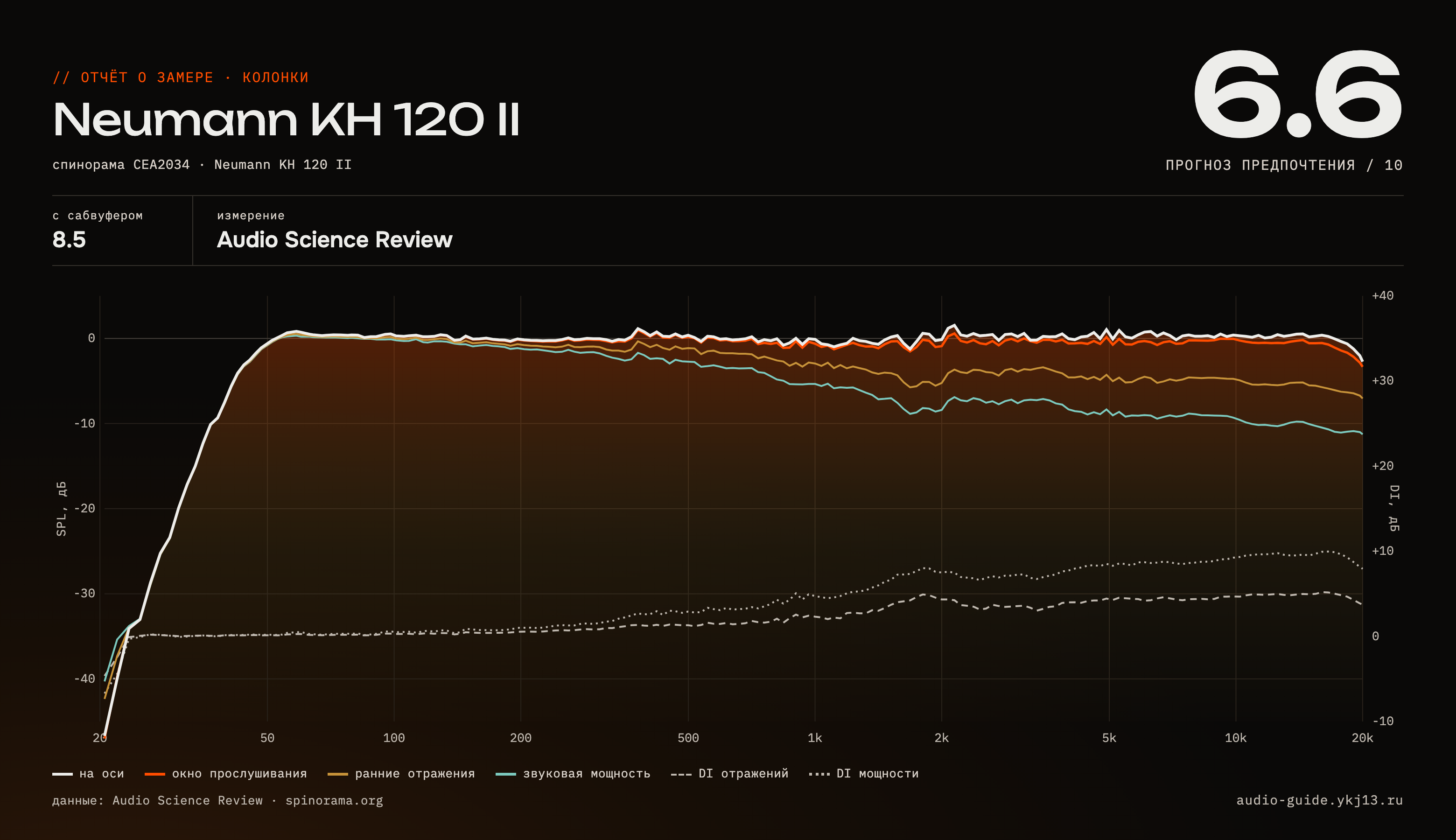Click the '+20' tick on the DI axis
Screen dimensions: 1456x840
pyautogui.click(x=1383, y=466)
